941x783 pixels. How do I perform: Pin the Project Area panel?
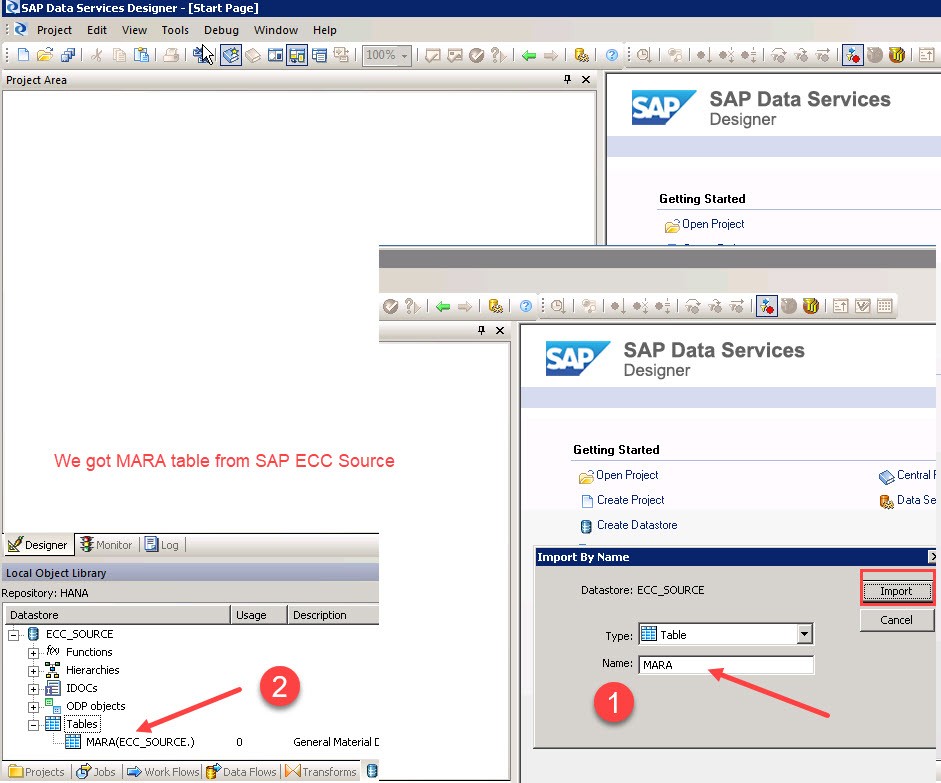pyautogui.click(x=567, y=79)
